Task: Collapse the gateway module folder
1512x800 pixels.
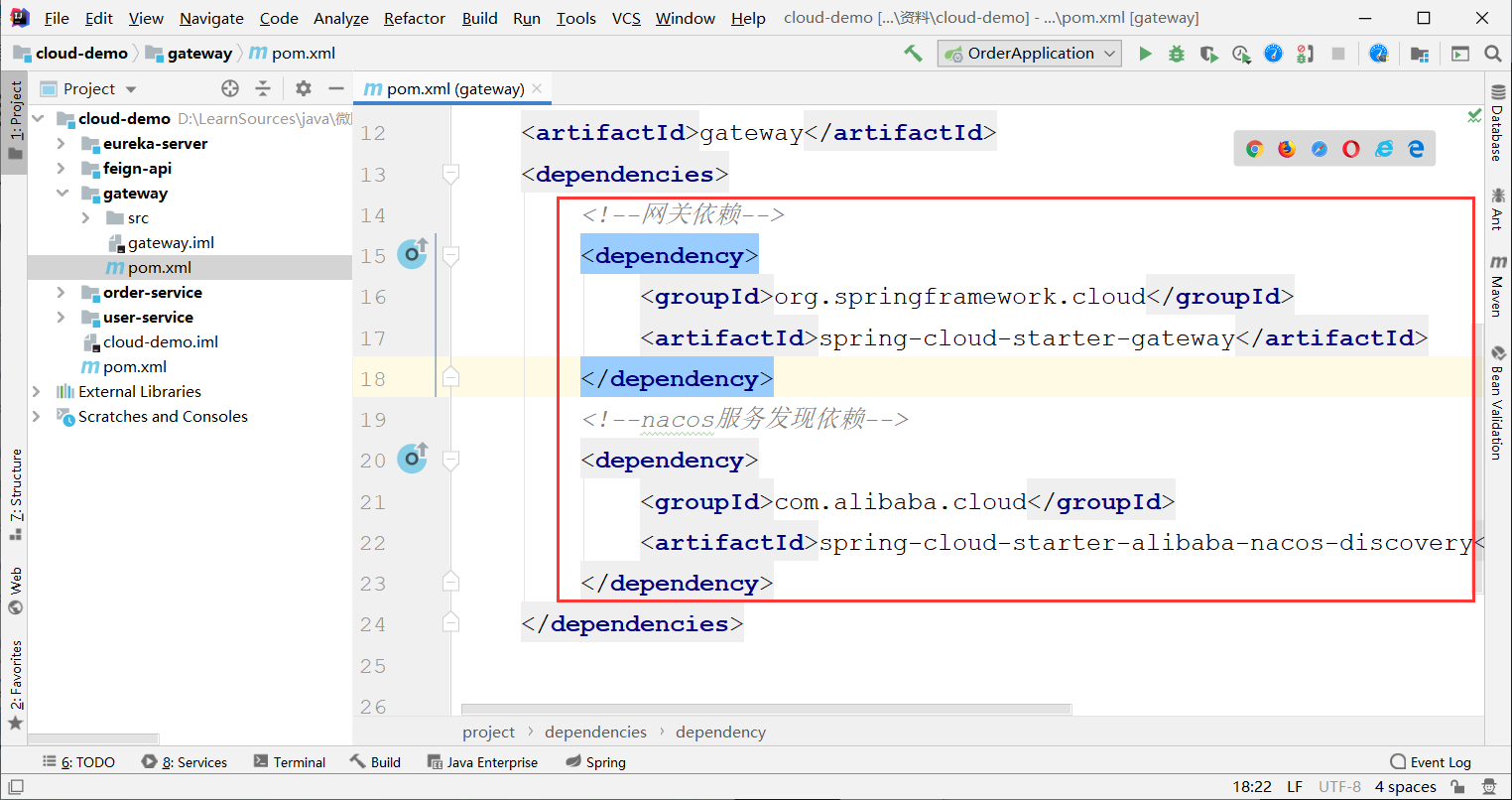Action: point(62,193)
